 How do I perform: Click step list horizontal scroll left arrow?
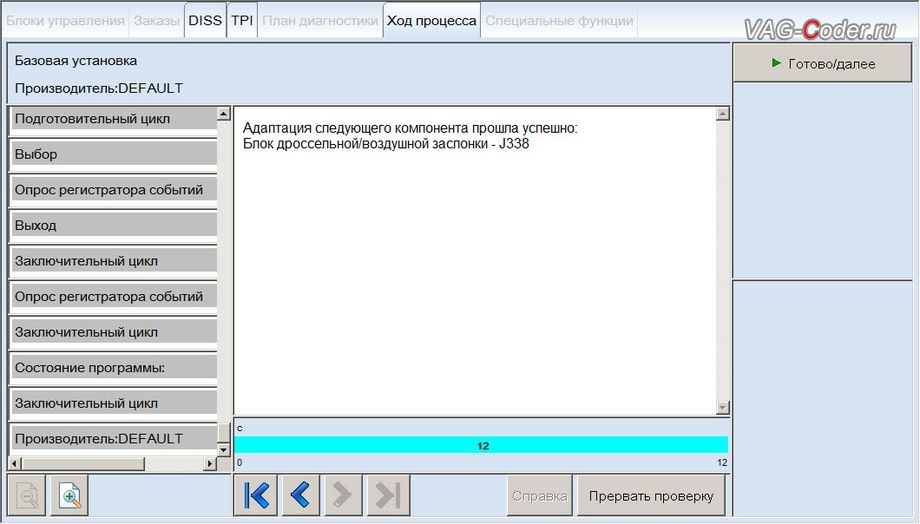click(x=15, y=464)
